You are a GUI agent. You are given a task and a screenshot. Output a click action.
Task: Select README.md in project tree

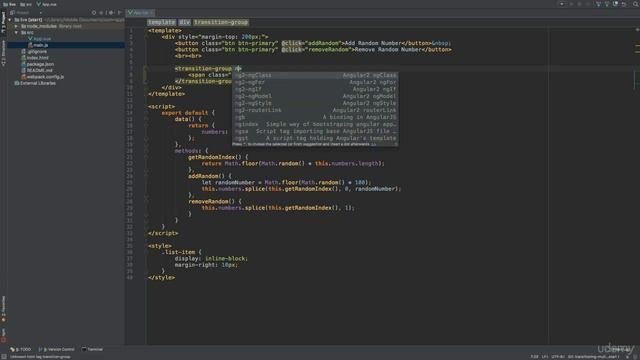tap(37, 70)
